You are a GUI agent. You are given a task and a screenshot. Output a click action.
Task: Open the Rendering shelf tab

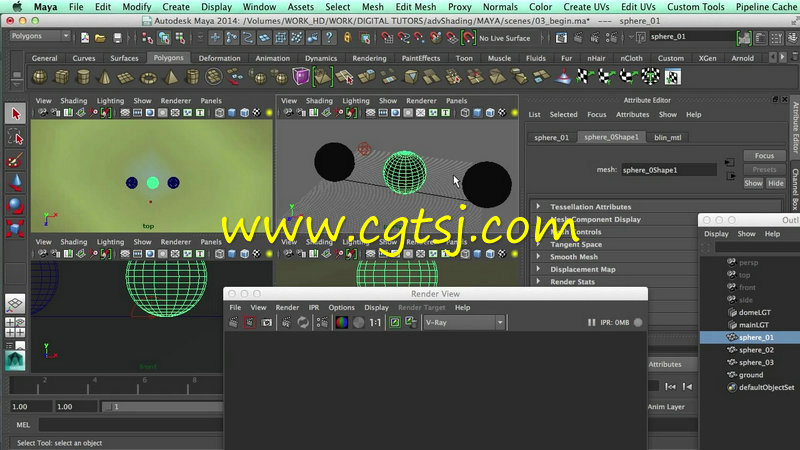[x=369, y=58]
